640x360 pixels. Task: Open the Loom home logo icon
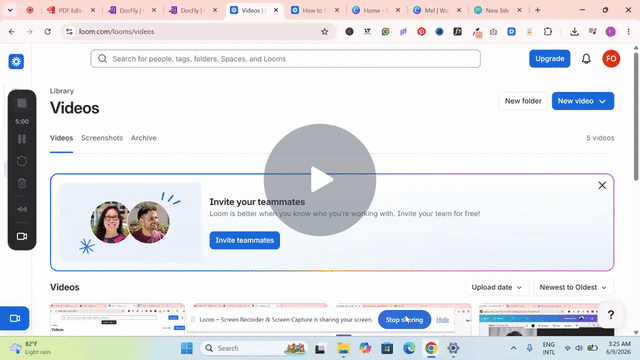coord(16,62)
